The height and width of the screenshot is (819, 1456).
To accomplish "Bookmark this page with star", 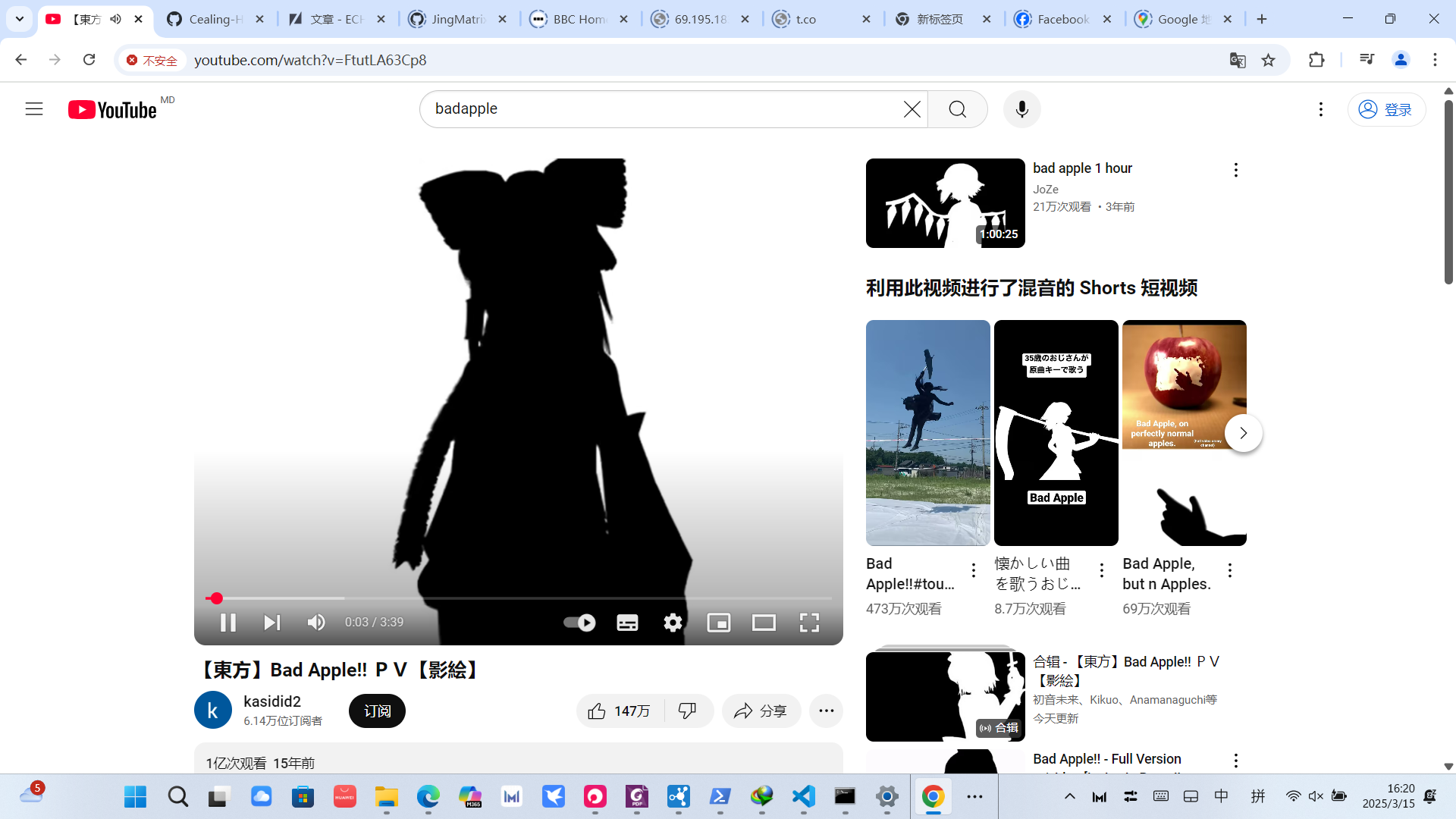I will [x=1269, y=61].
